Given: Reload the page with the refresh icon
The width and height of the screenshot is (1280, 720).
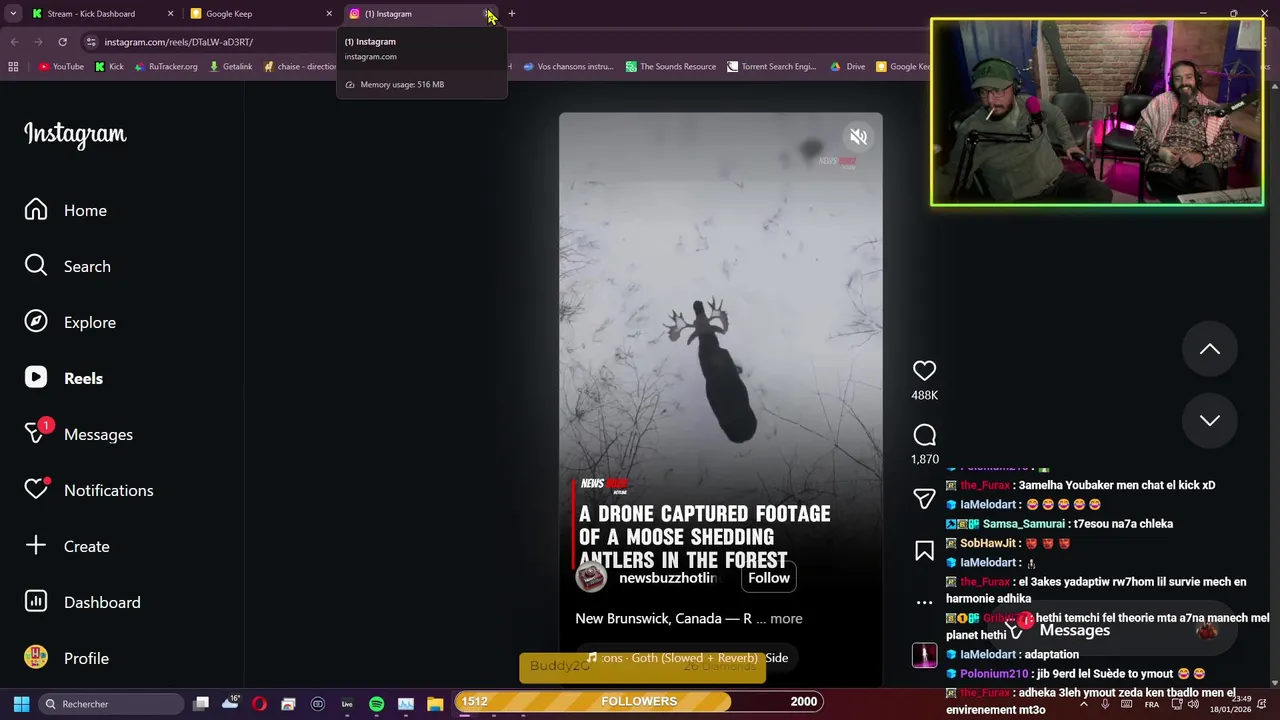Looking at the screenshot, I should click(62, 42).
